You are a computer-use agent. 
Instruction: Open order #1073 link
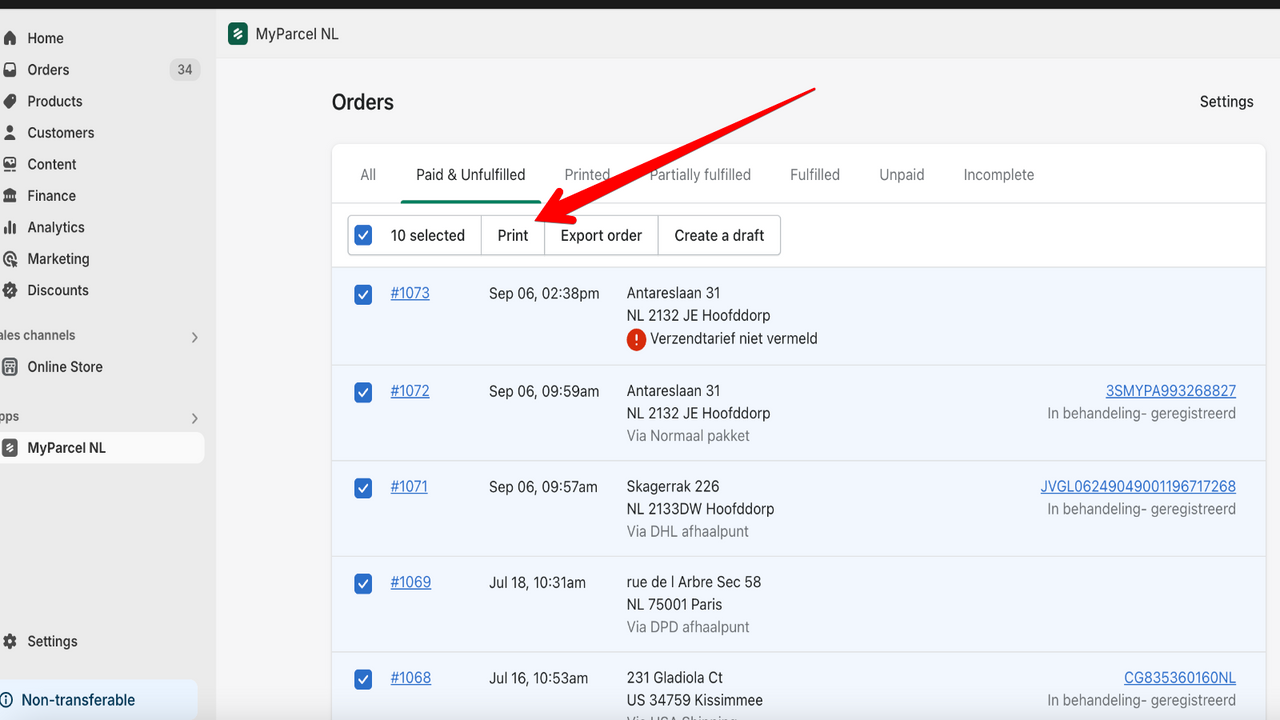pyautogui.click(x=410, y=293)
